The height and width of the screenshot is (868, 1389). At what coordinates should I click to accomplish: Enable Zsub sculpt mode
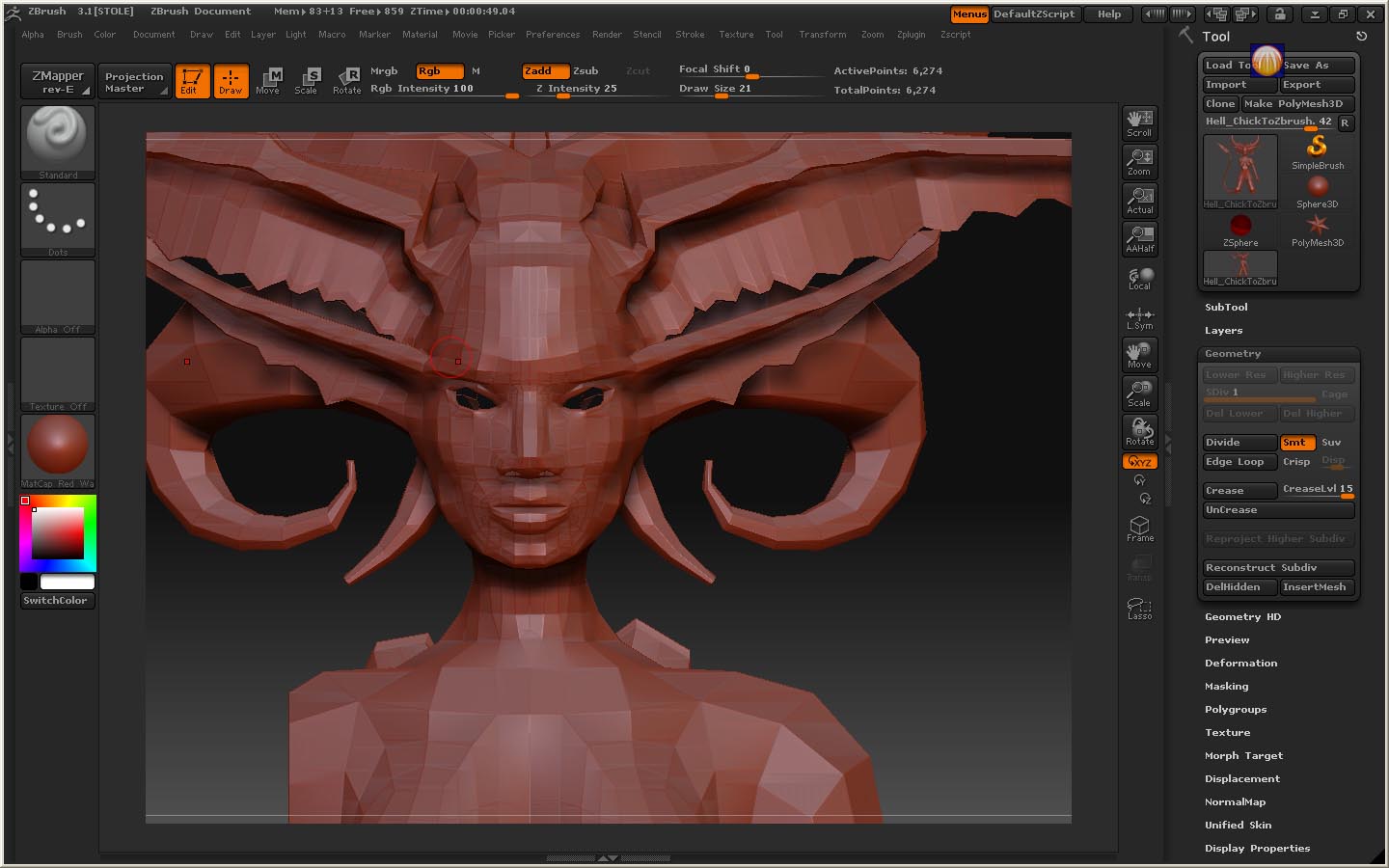586,71
